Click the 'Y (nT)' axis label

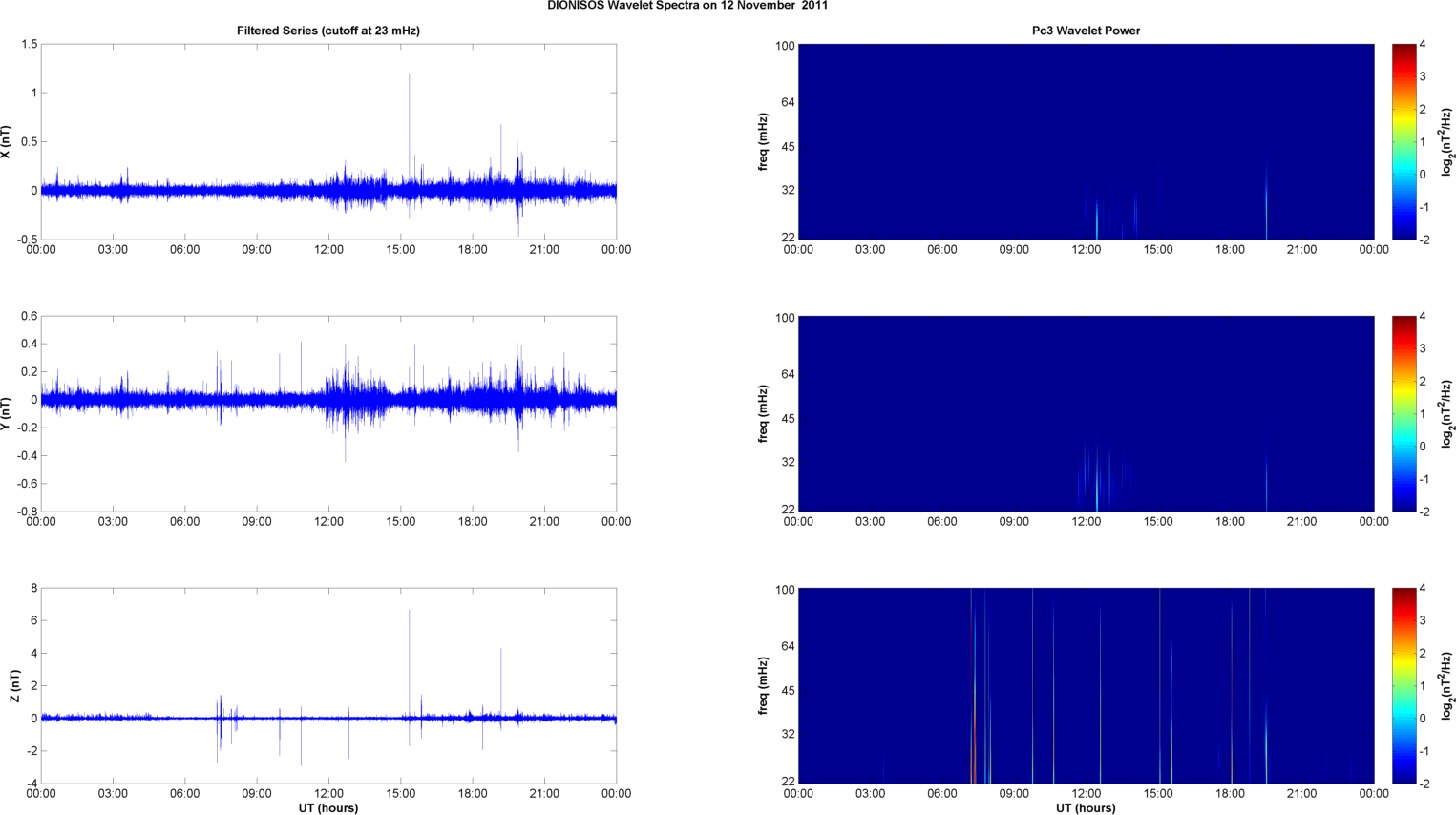click(x=6, y=413)
